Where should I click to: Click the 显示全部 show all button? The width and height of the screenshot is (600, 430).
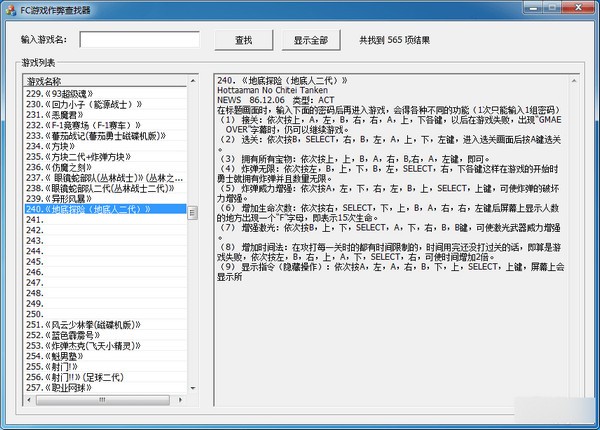click(x=311, y=40)
